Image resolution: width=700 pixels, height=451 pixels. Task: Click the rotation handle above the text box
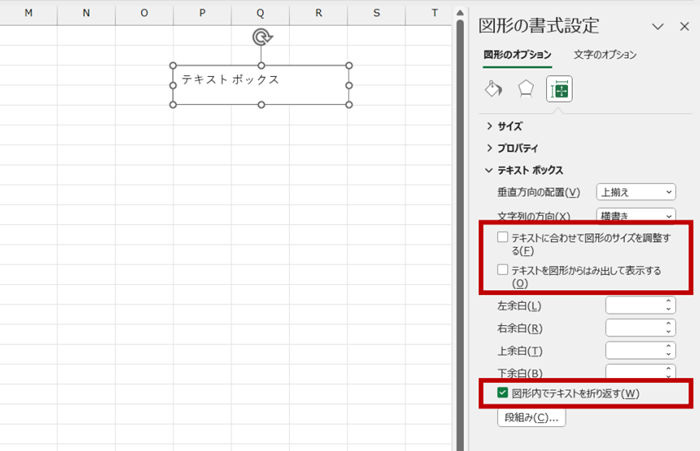[x=262, y=37]
